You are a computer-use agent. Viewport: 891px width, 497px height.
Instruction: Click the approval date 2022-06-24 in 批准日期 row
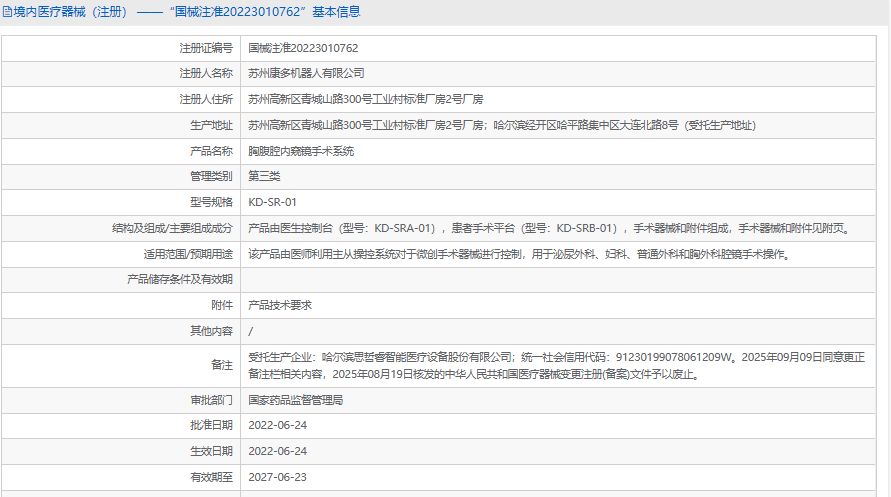[277, 425]
